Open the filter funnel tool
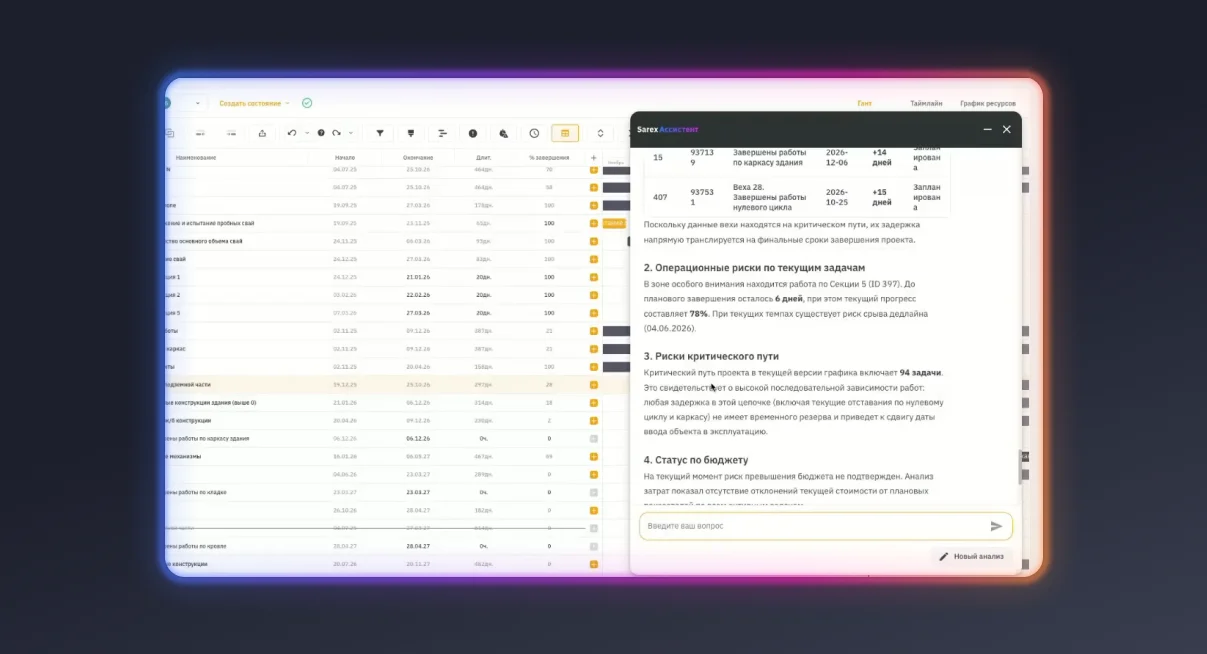1207x654 pixels. (380, 133)
